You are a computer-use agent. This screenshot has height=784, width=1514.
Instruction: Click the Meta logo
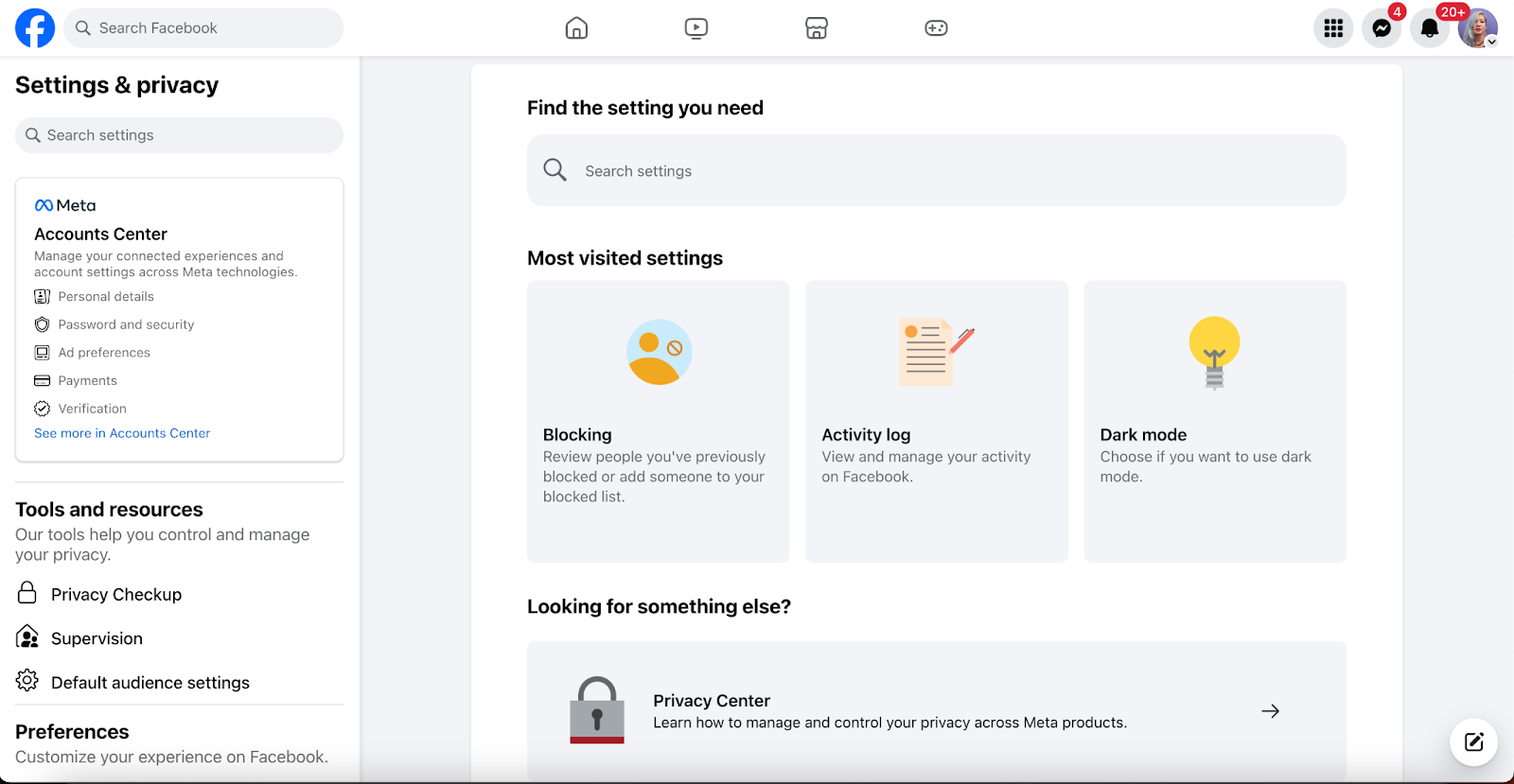point(65,205)
